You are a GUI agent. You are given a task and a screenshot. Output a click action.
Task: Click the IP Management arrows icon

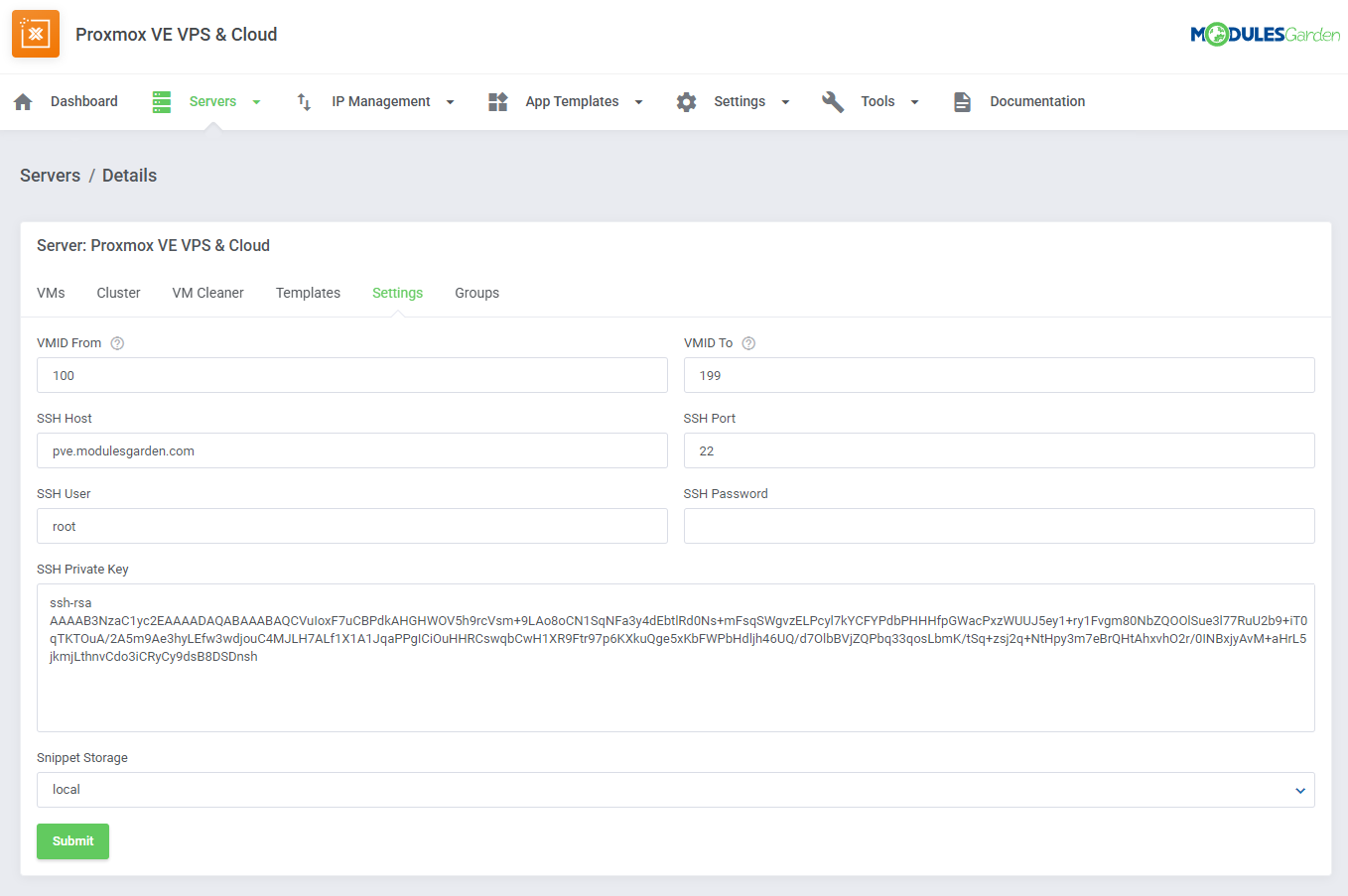coord(303,100)
